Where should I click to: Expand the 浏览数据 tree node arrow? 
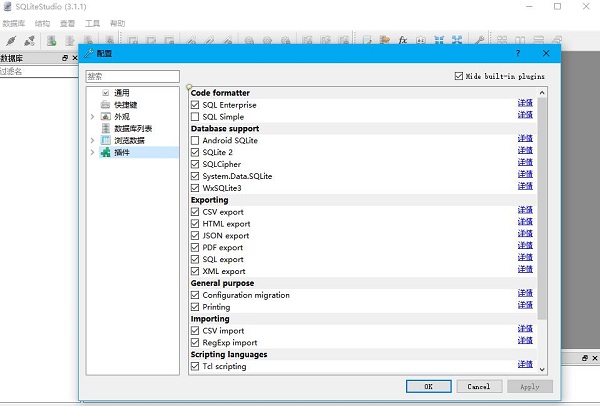(x=92, y=141)
